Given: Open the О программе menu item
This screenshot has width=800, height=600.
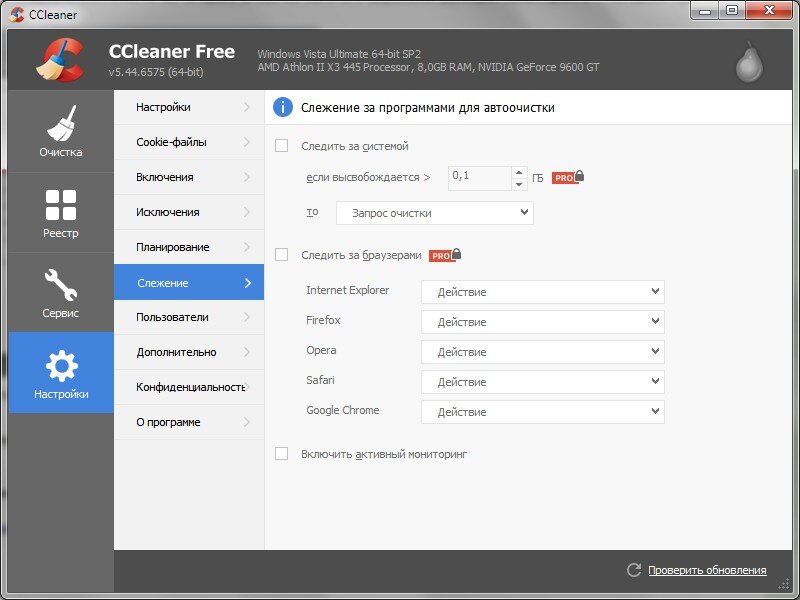Looking at the screenshot, I should pyautogui.click(x=189, y=422).
